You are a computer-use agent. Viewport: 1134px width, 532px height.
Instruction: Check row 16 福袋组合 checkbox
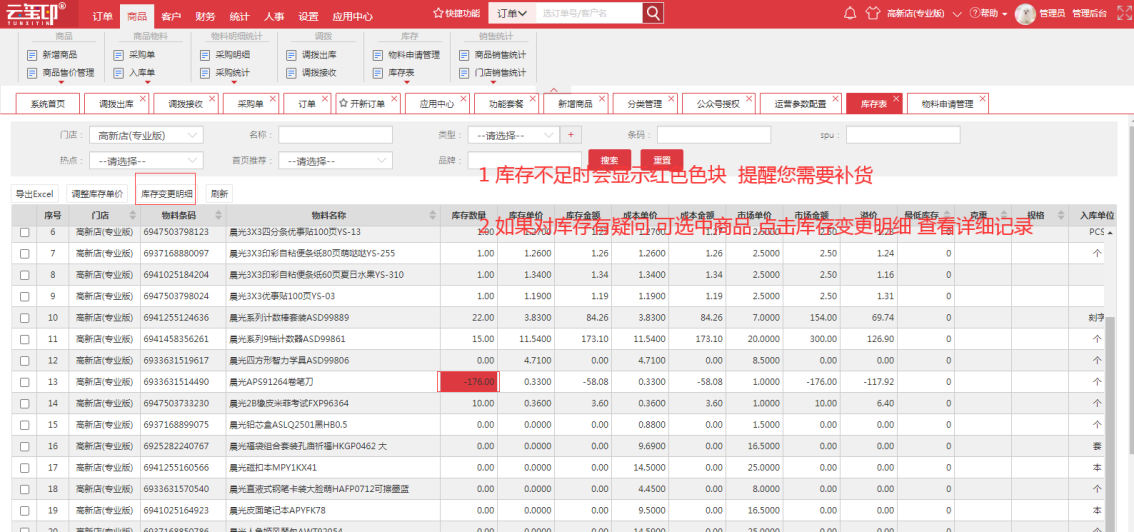pyautogui.click(x=25, y=447)
